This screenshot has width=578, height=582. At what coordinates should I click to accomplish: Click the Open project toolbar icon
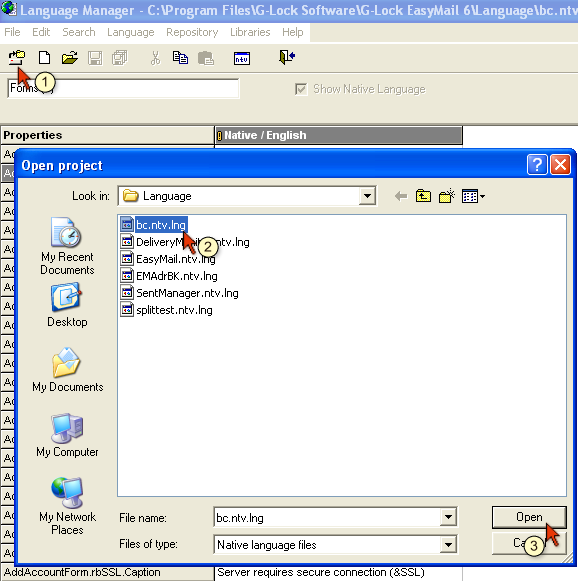click(x=17, y=58)
